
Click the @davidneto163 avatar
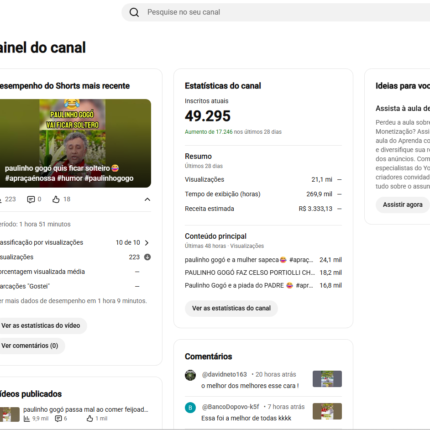[190, 375]
